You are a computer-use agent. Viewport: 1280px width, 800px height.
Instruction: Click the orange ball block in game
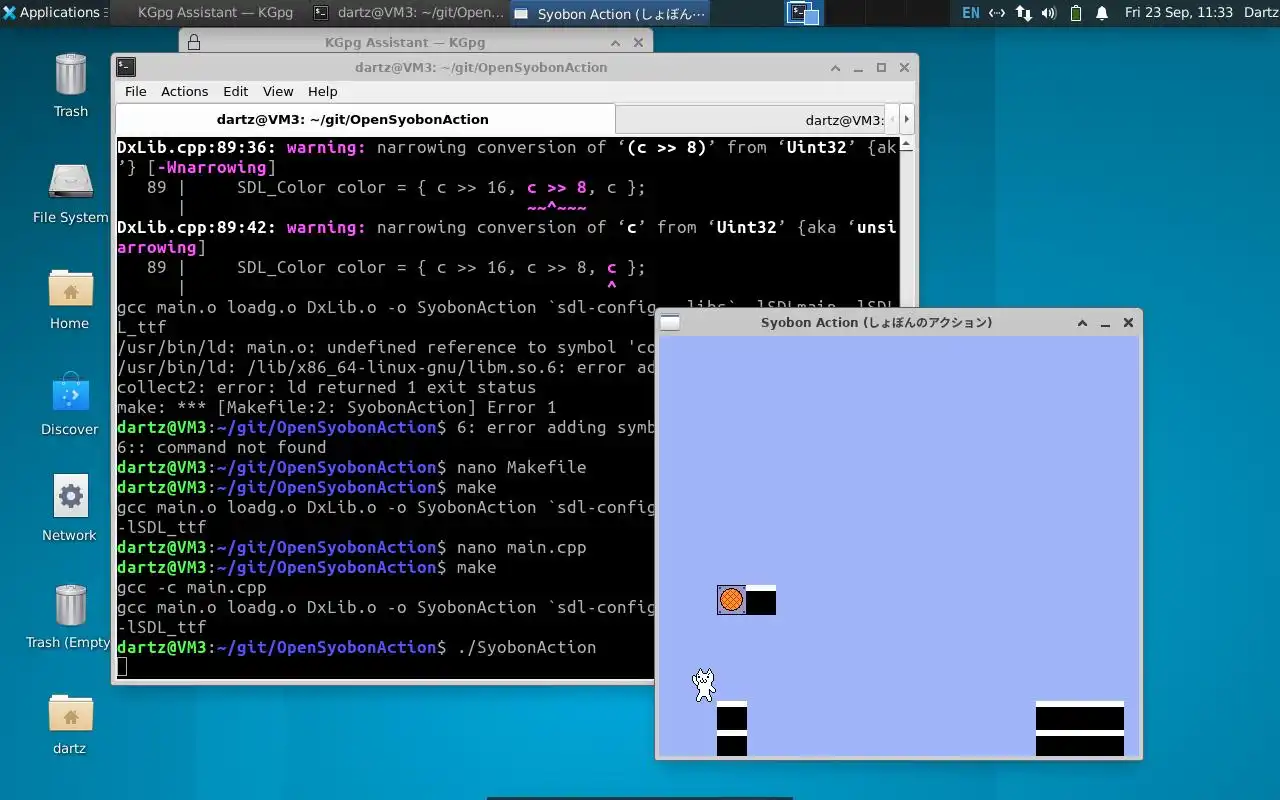[x=731, y=599]
